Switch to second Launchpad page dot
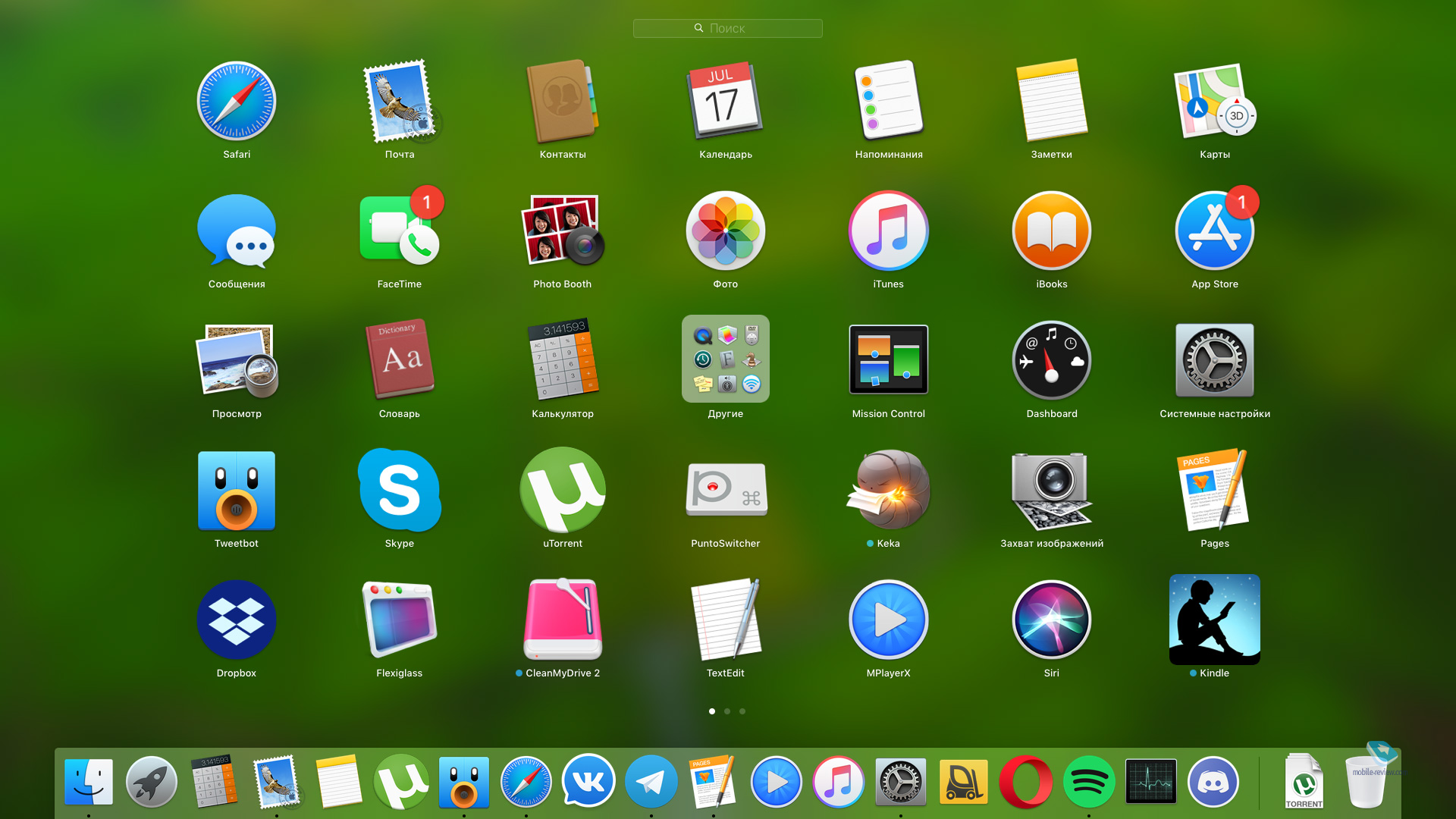Viewport: 1456px width, 819px height. 727,711
